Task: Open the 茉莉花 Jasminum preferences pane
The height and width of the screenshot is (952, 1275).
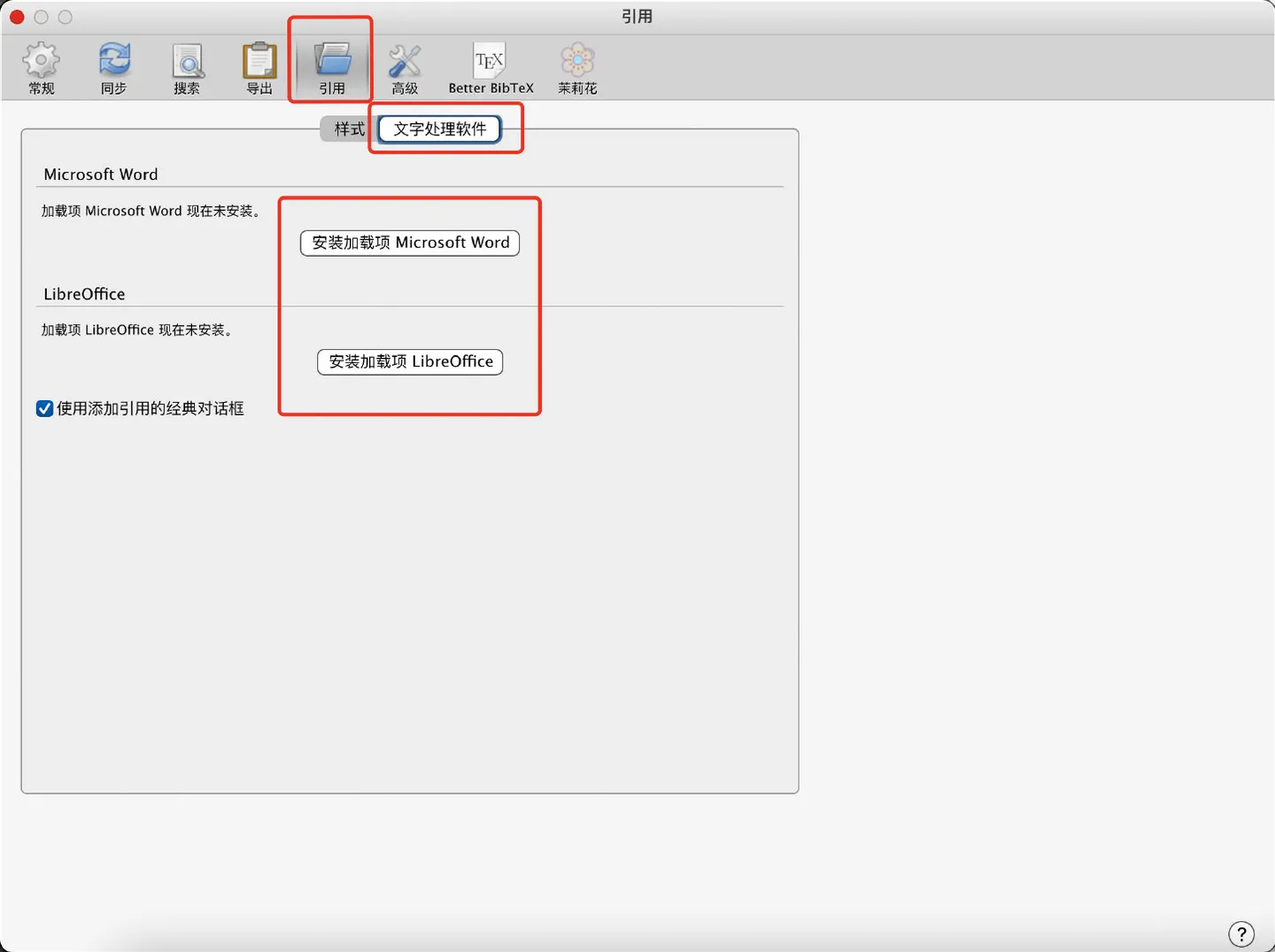Action: 577,68
